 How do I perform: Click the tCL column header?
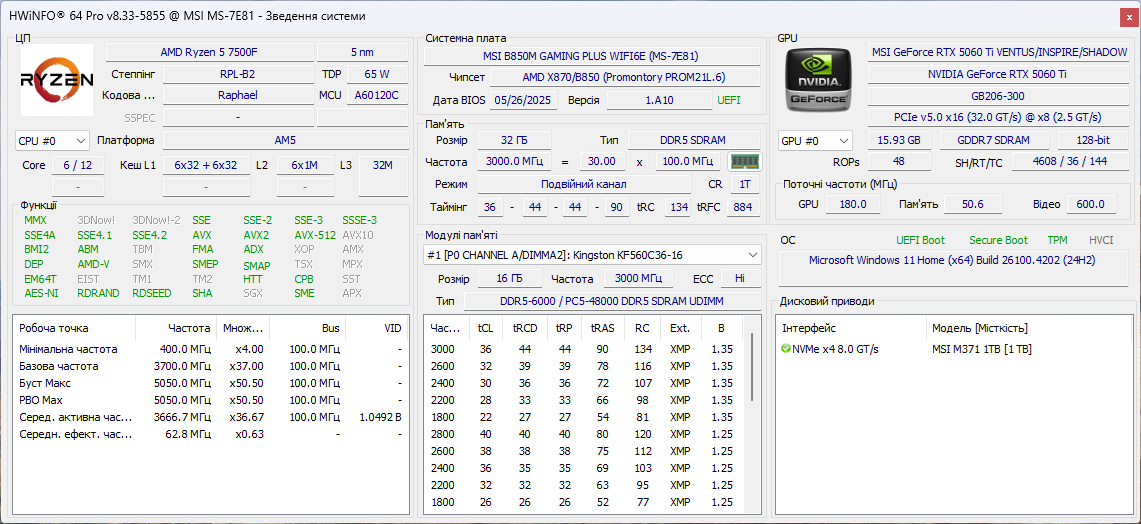(x=485, y=328)
